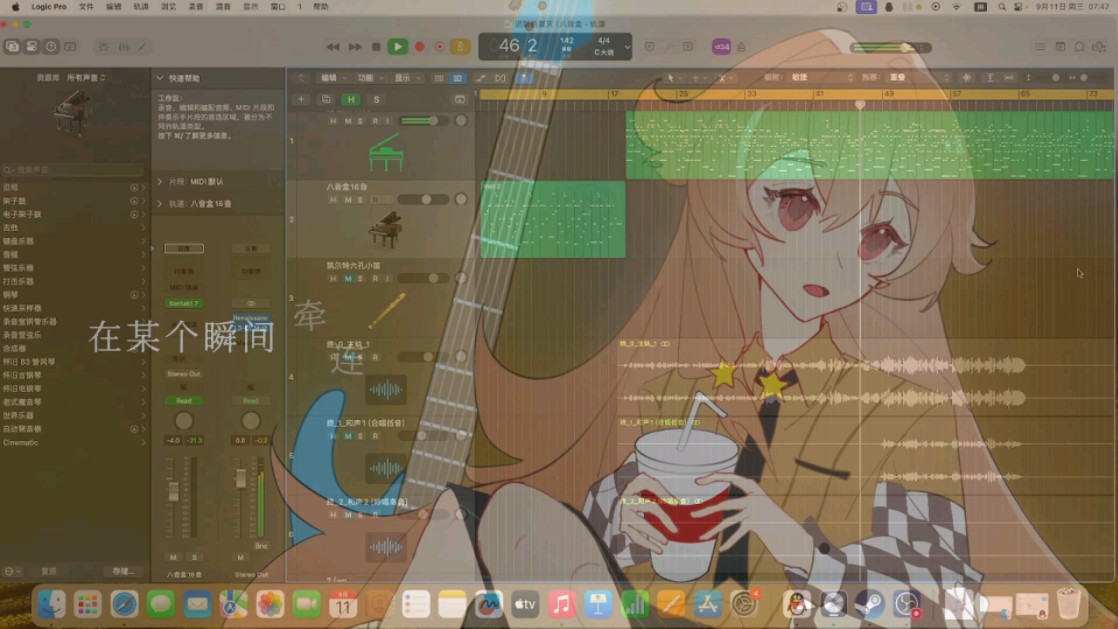Click the 存储... button in library

coord(123,571)
